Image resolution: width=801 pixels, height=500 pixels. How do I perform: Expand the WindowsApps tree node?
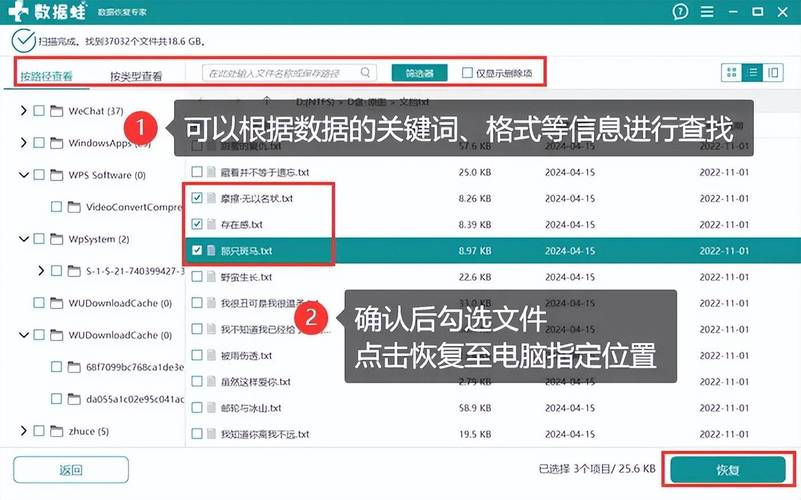coord(23,142)
